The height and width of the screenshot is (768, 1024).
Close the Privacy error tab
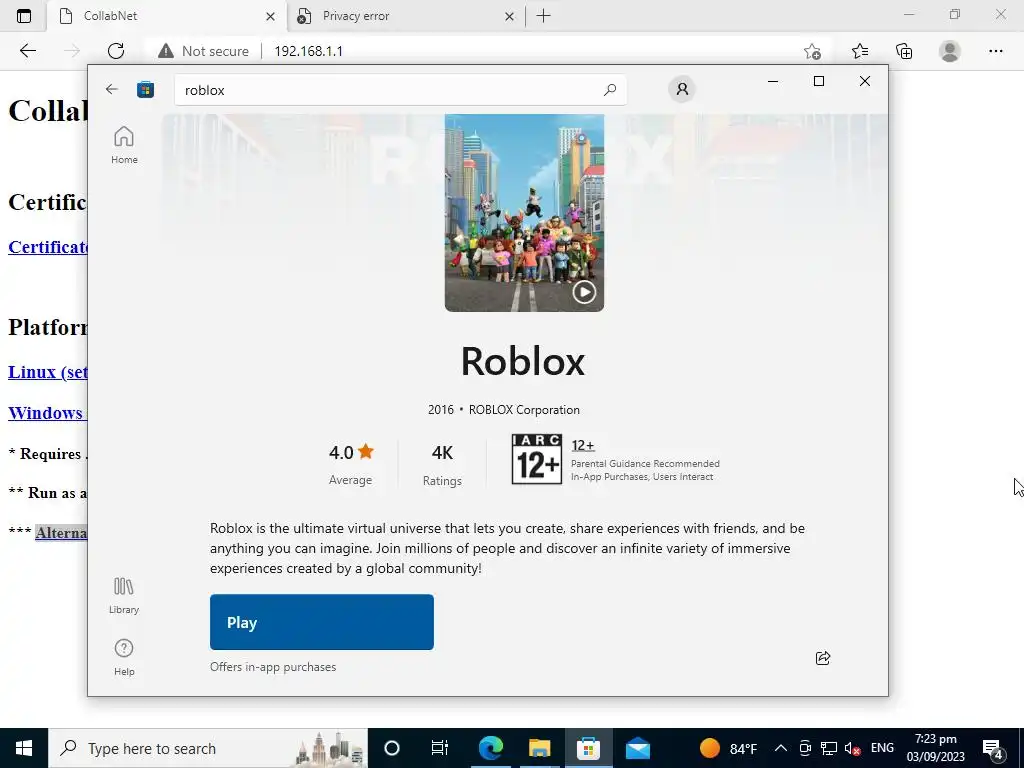[509, 16]
